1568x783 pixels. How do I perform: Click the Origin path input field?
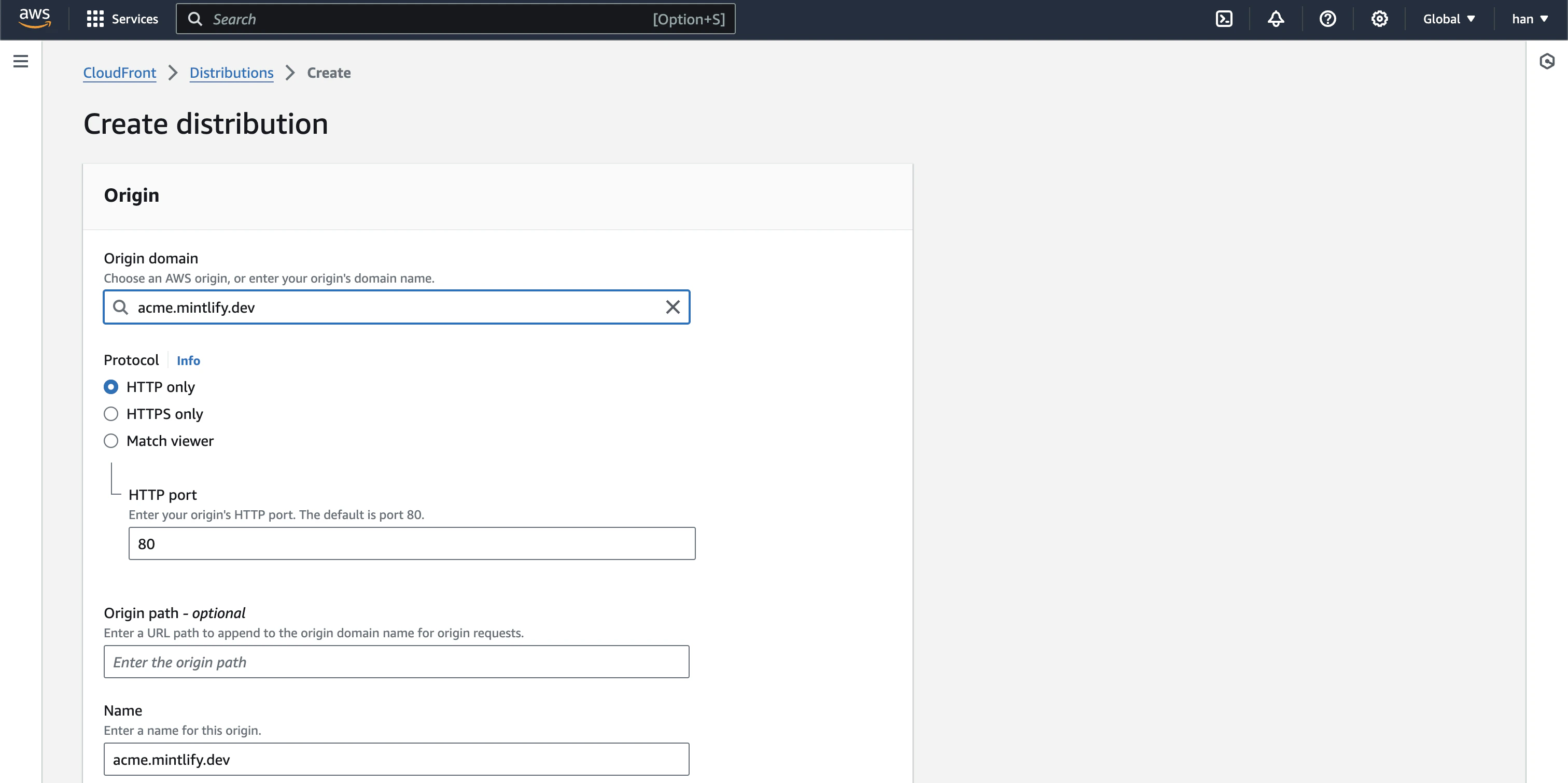pos(396,661)
